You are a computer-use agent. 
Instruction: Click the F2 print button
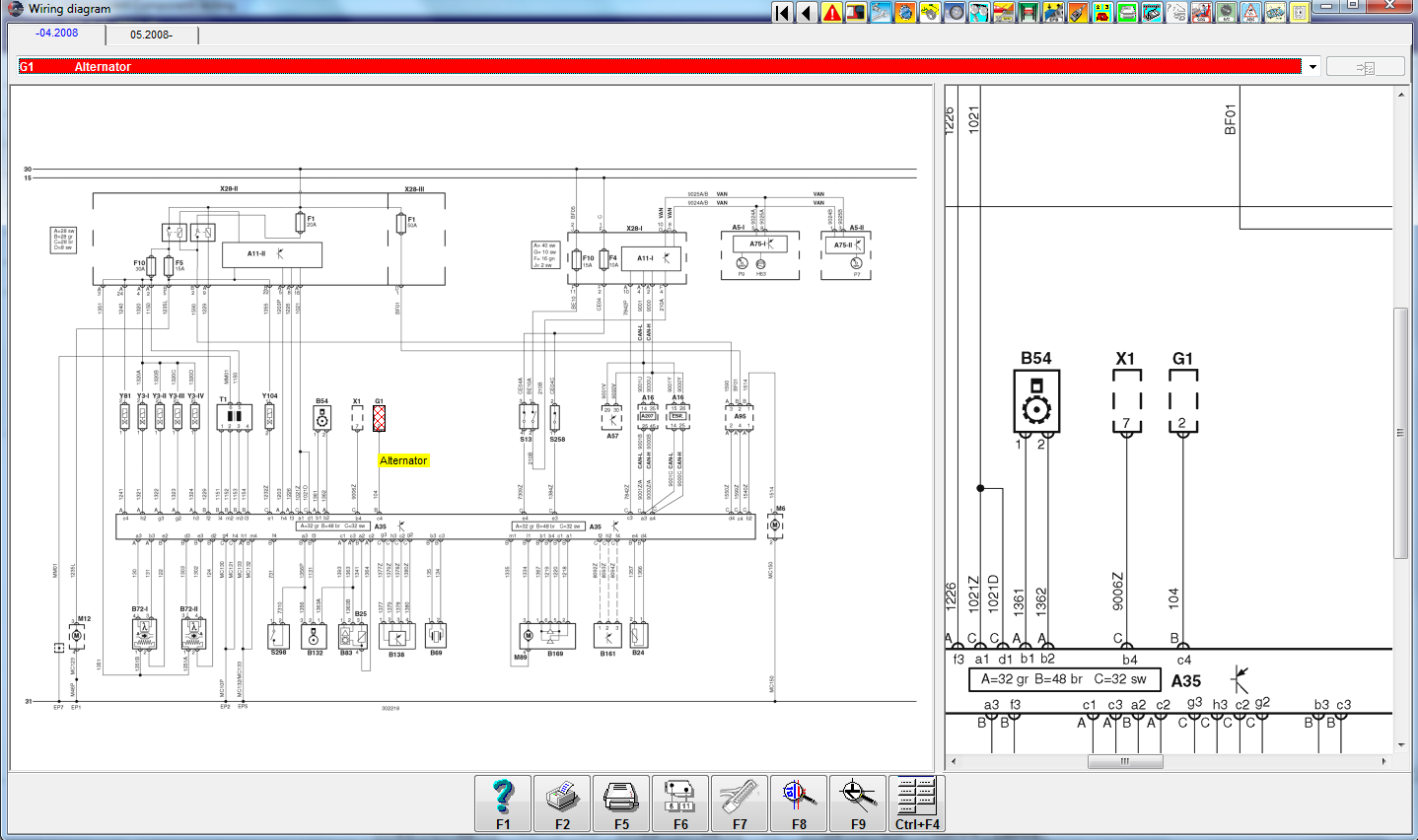click(x=562, y=804)
